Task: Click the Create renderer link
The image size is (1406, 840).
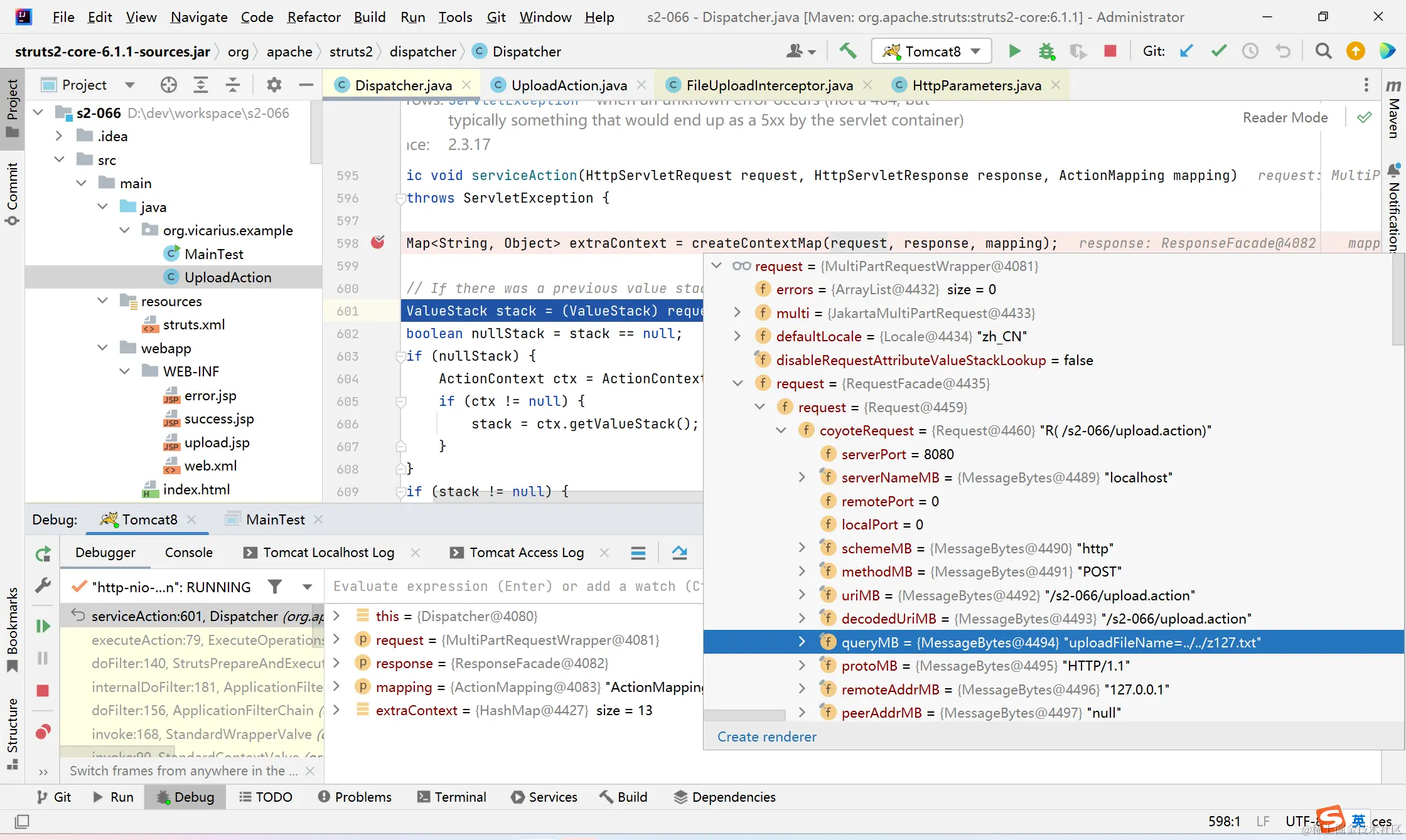Action: (766, 736)
